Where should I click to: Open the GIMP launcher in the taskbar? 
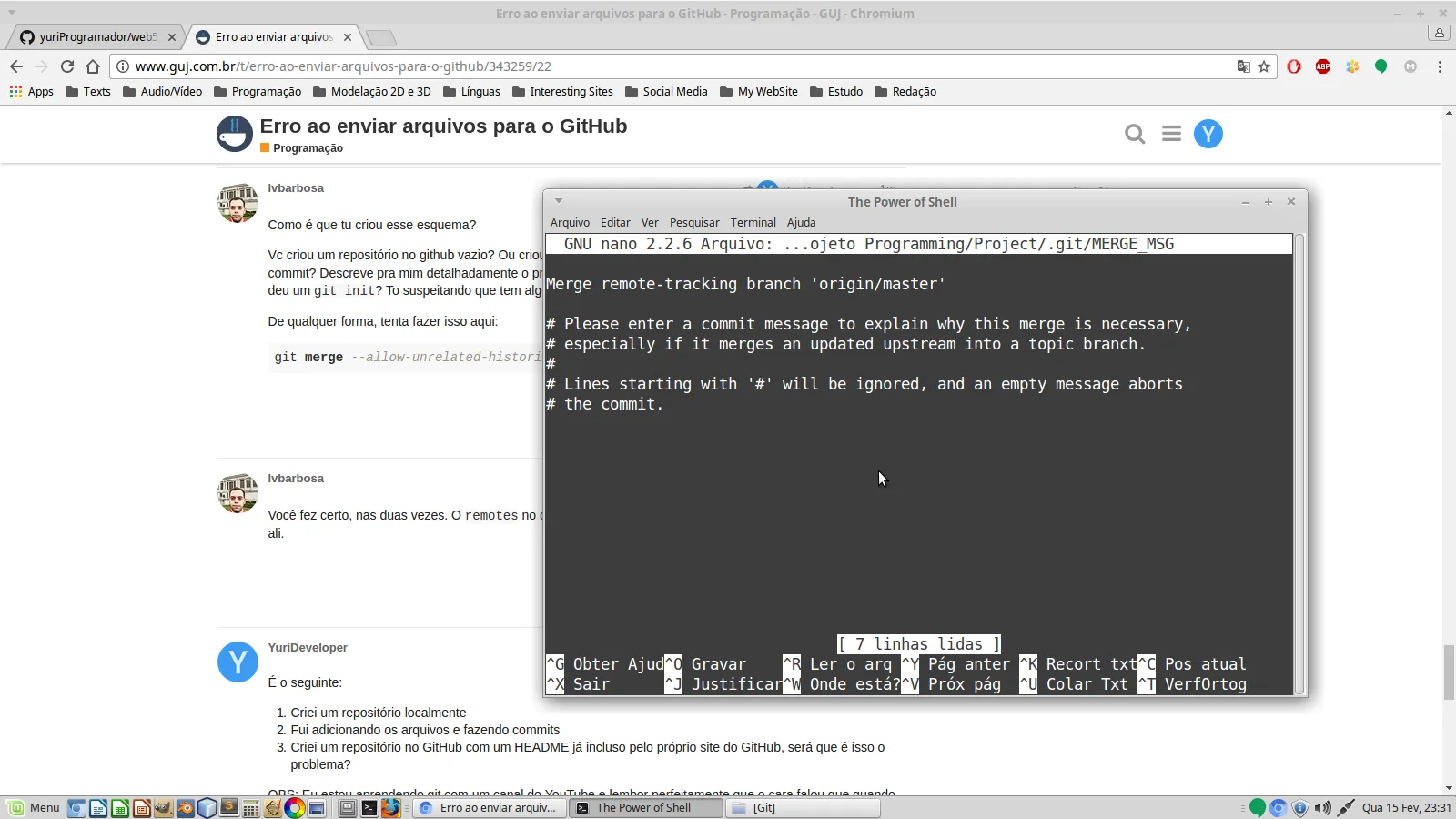pyautogui.click(x=164, y=808)
